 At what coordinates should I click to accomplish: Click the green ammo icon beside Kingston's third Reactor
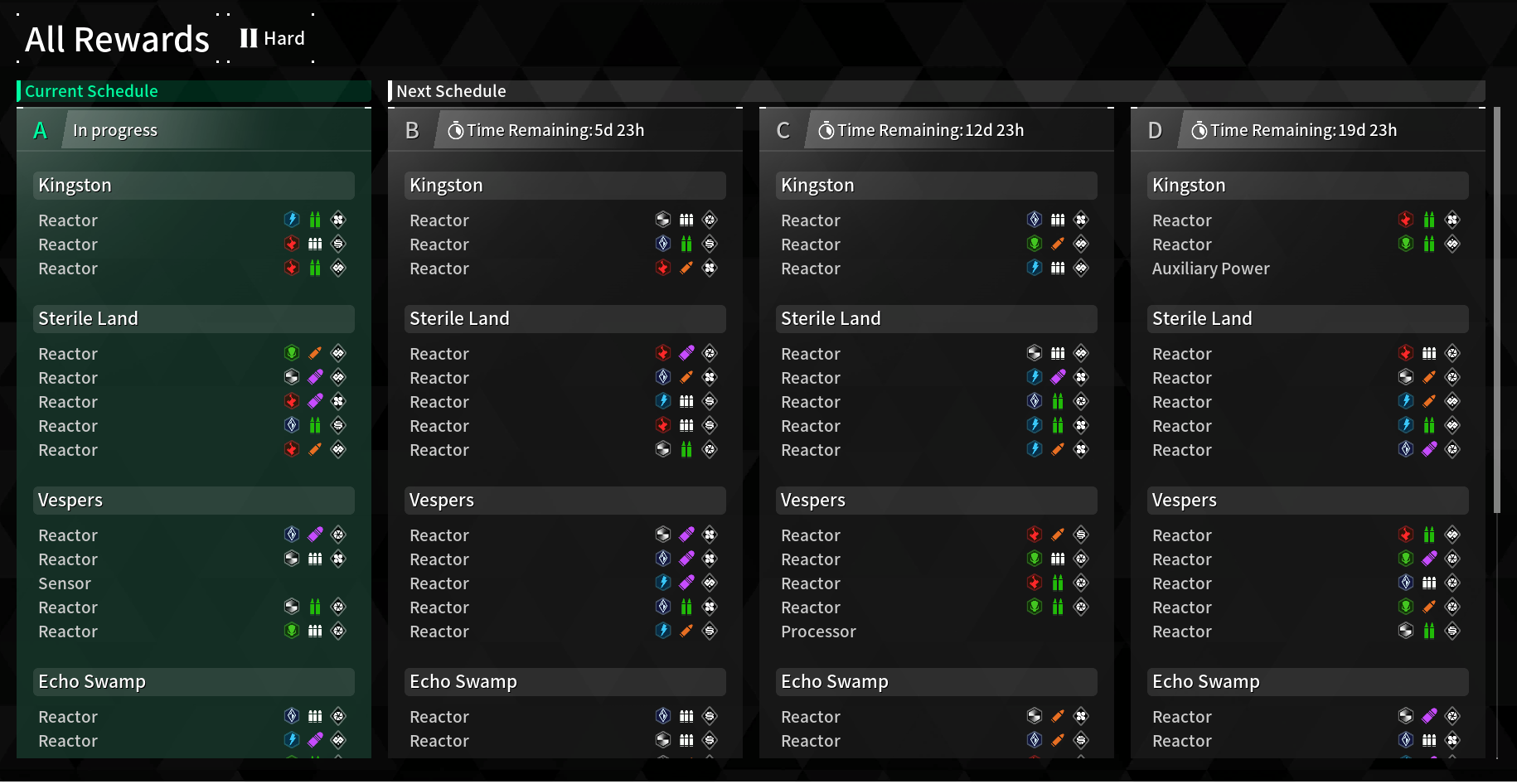(x=315, y=268)
